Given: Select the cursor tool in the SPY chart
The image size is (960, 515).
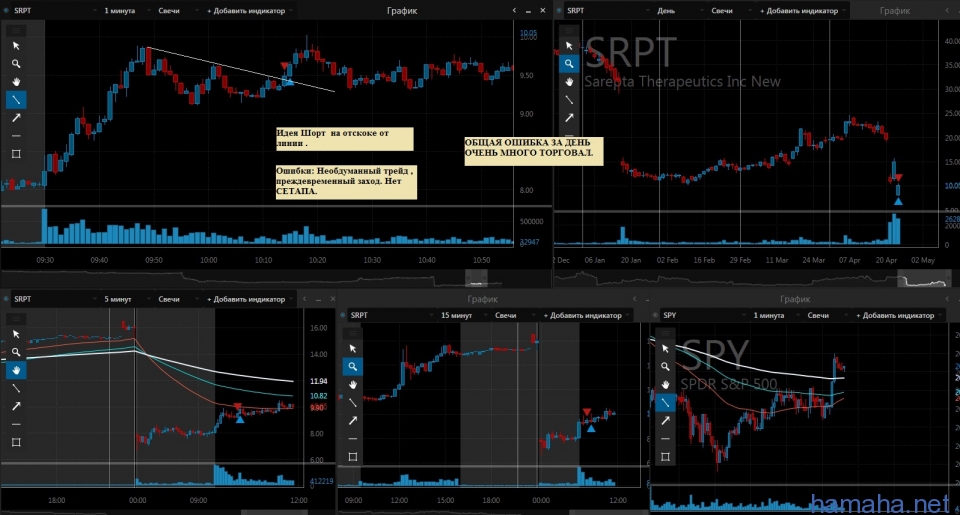Looking at the screenshot, I should (x=666, y=348).
